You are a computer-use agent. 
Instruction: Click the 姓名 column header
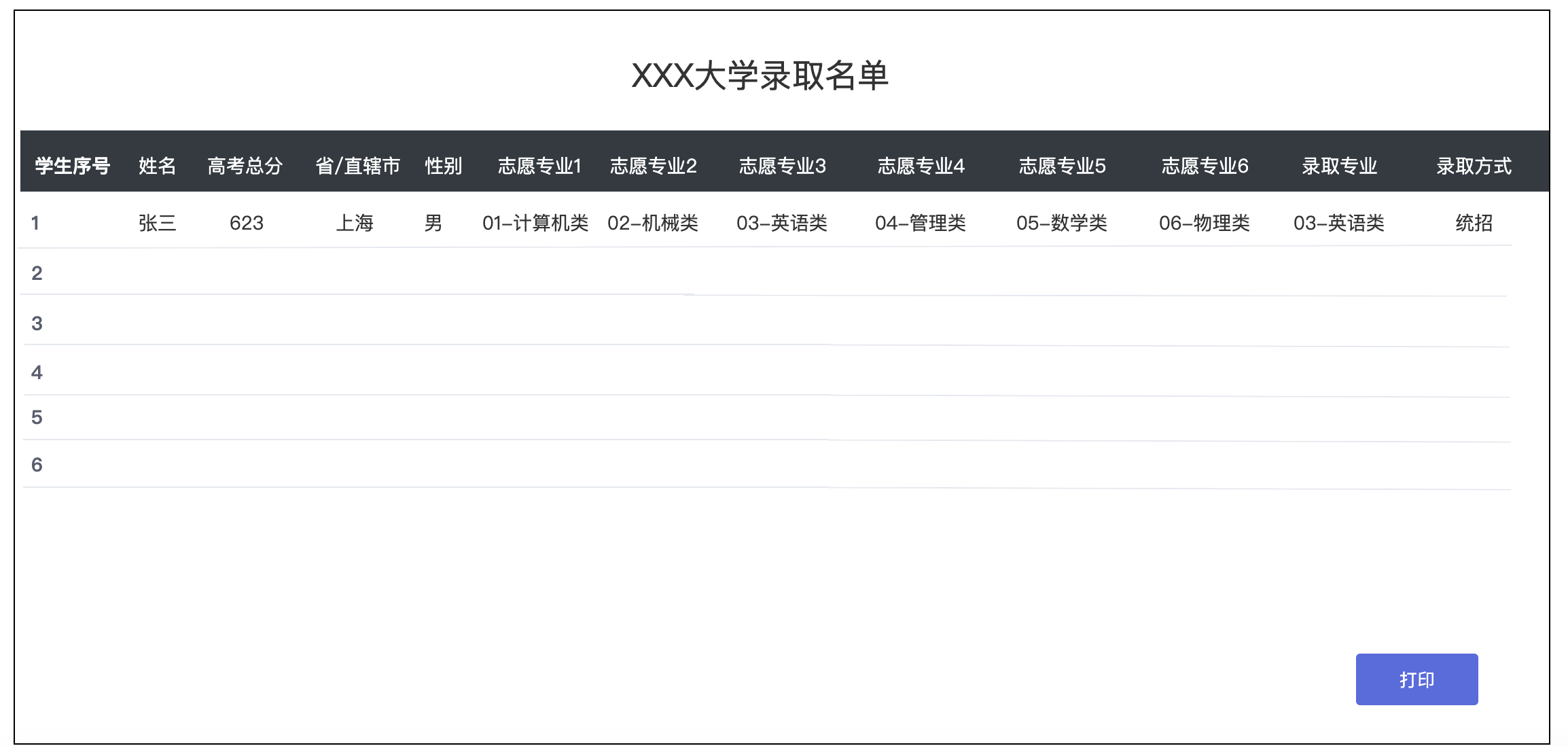pos(158,166)
